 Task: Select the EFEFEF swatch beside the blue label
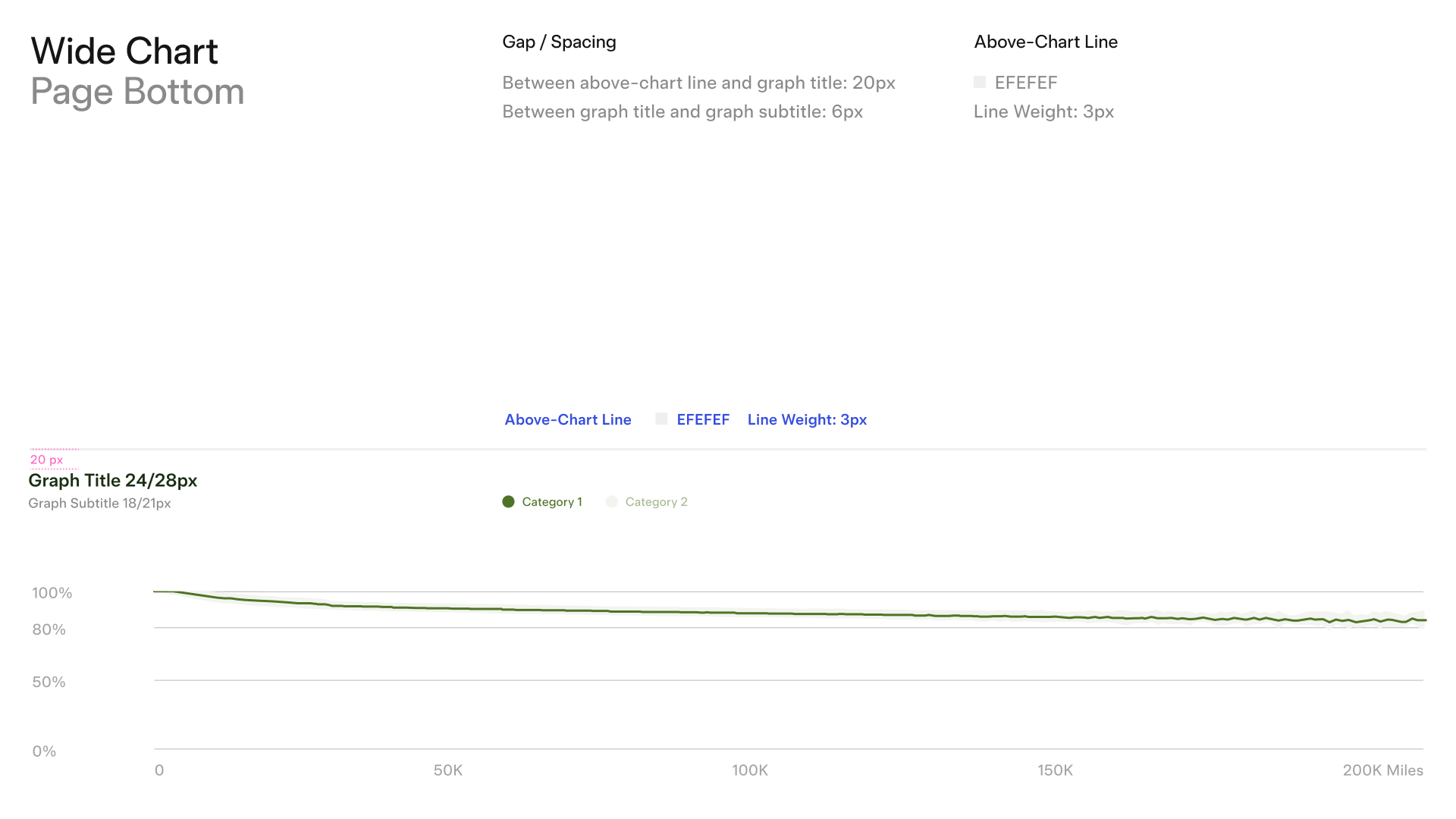click(x=661, y=419)
